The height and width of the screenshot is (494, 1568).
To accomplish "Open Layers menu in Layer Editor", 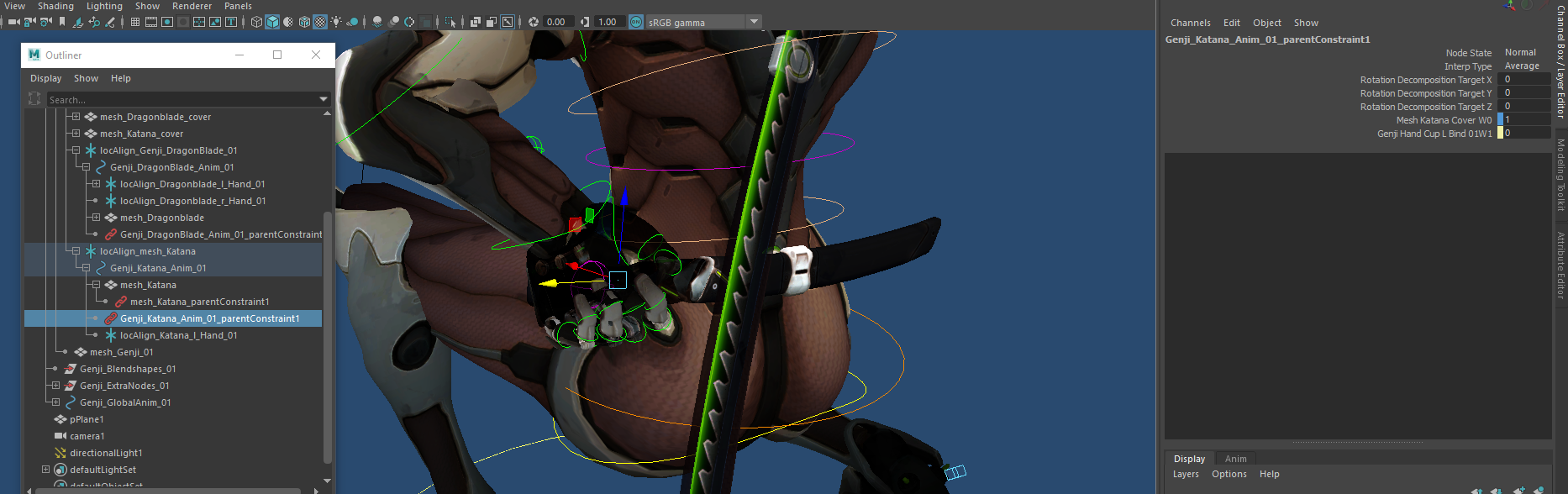I will [1186, 474].
